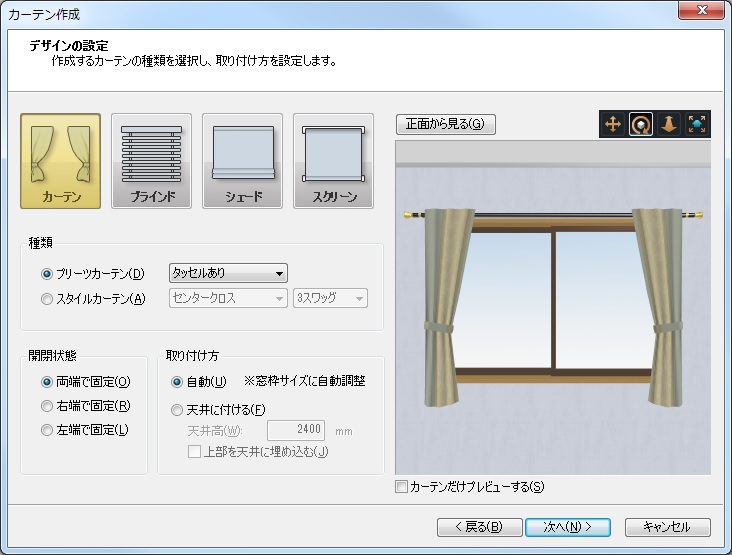Select スタイルカーテン radio button

point(47,298)
